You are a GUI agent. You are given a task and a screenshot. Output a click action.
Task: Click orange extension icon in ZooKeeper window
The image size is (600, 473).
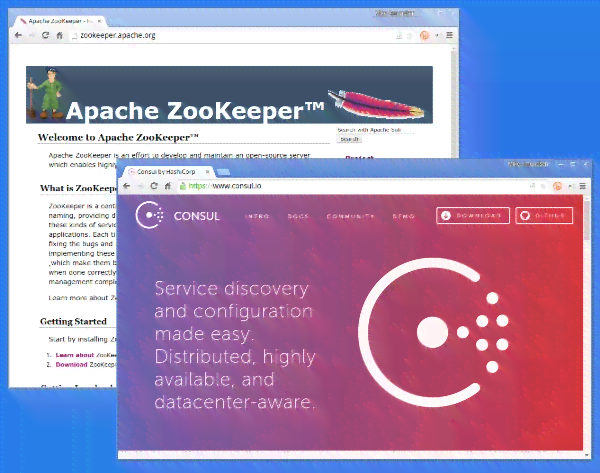424,36
